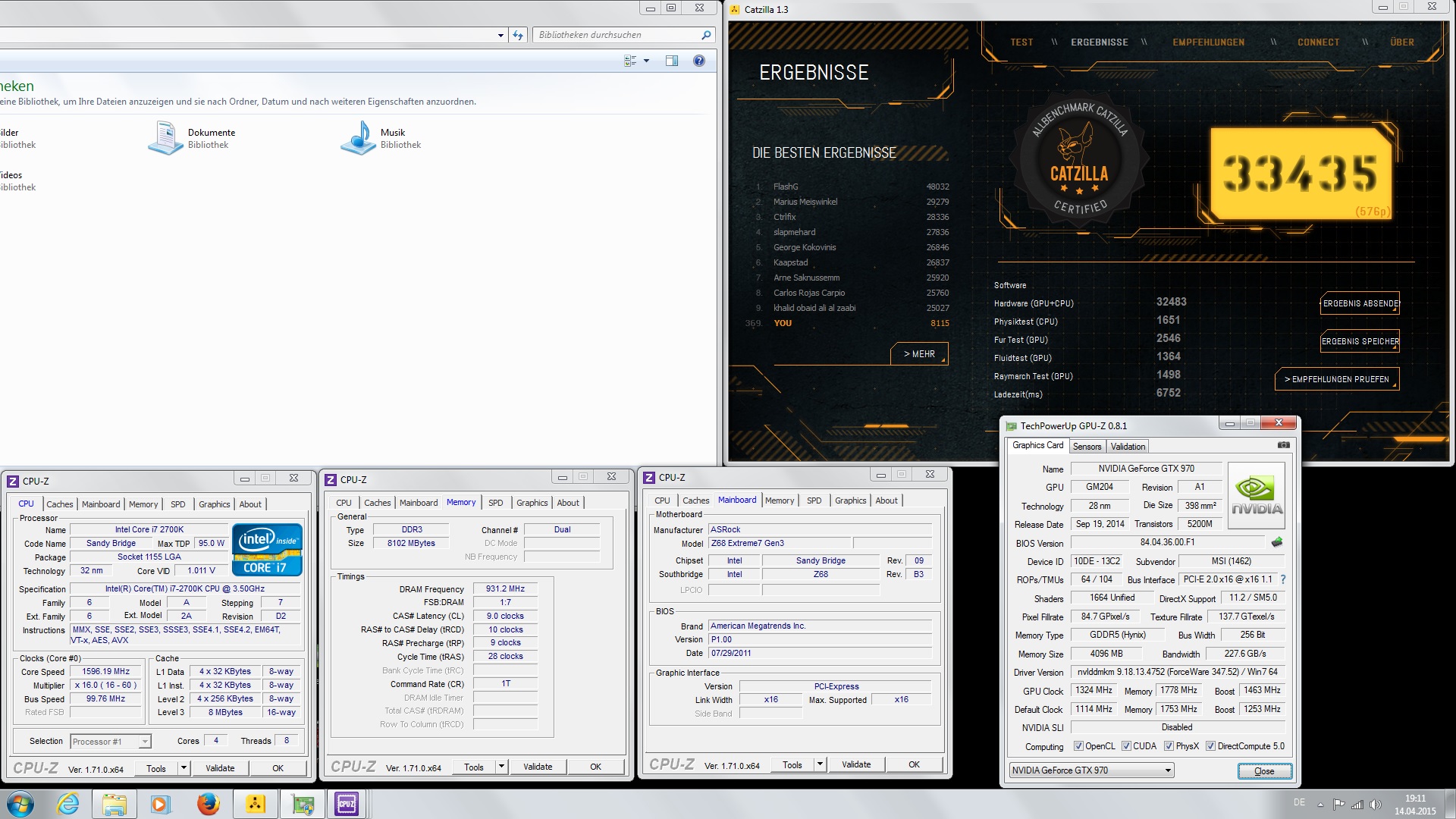1456x819 pixels.
Task: Click the Intel Core i7 logo badge
Action: tap(267, 550)
